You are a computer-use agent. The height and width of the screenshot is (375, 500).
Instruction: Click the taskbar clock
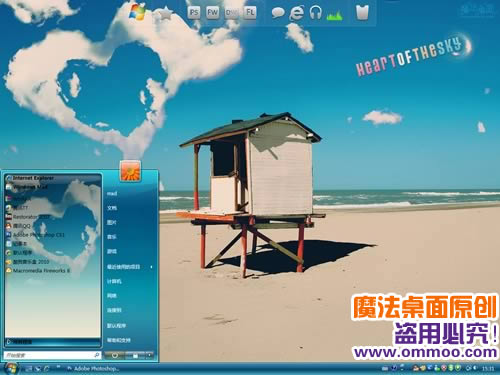[488, 369]
